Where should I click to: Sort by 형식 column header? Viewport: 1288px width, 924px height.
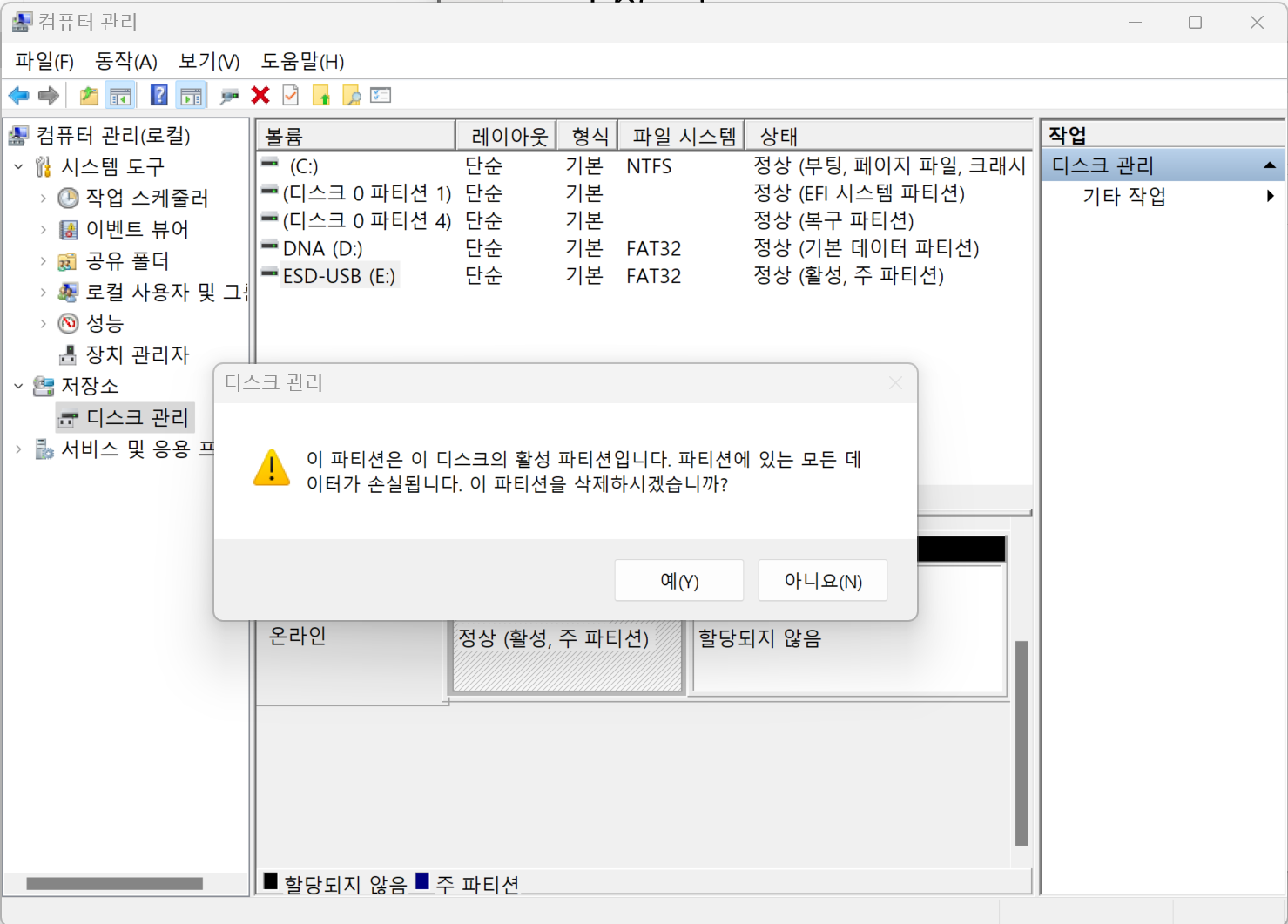(588, 136)
